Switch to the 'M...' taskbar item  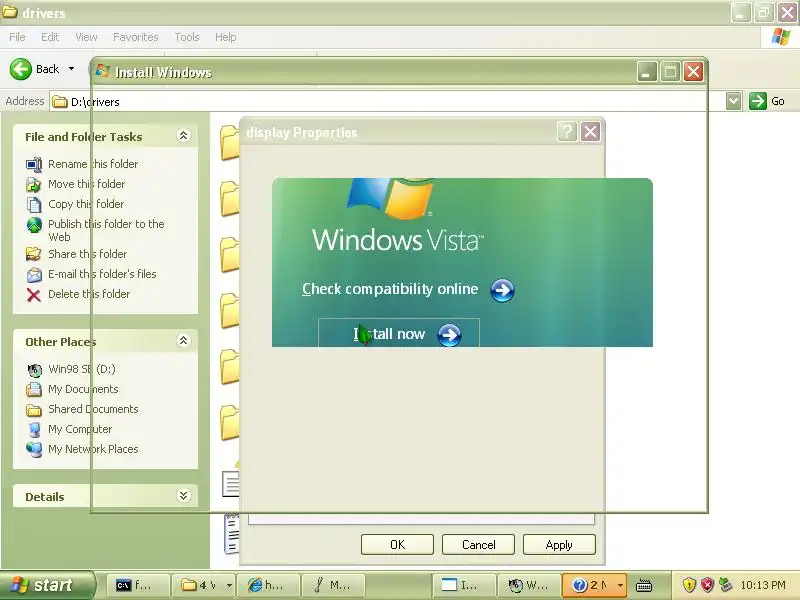[333, 585]
